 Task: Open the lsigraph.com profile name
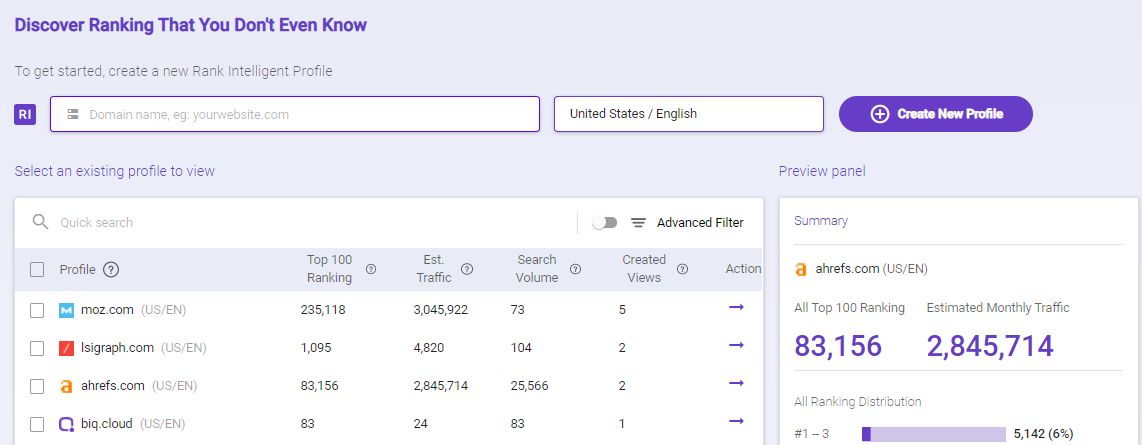117,348
